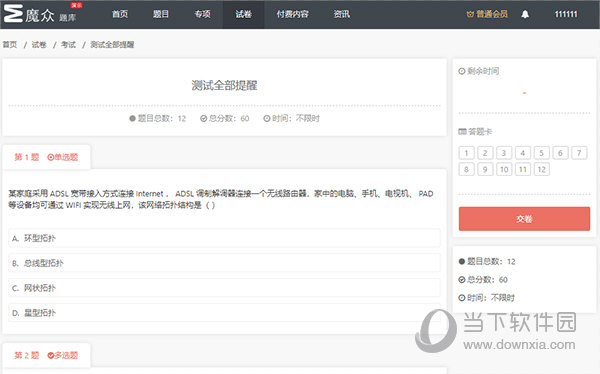This screenshot has width=600, height=374.
Task: Click the 普通会员 crown badge
Action: (x=487, y=14)
